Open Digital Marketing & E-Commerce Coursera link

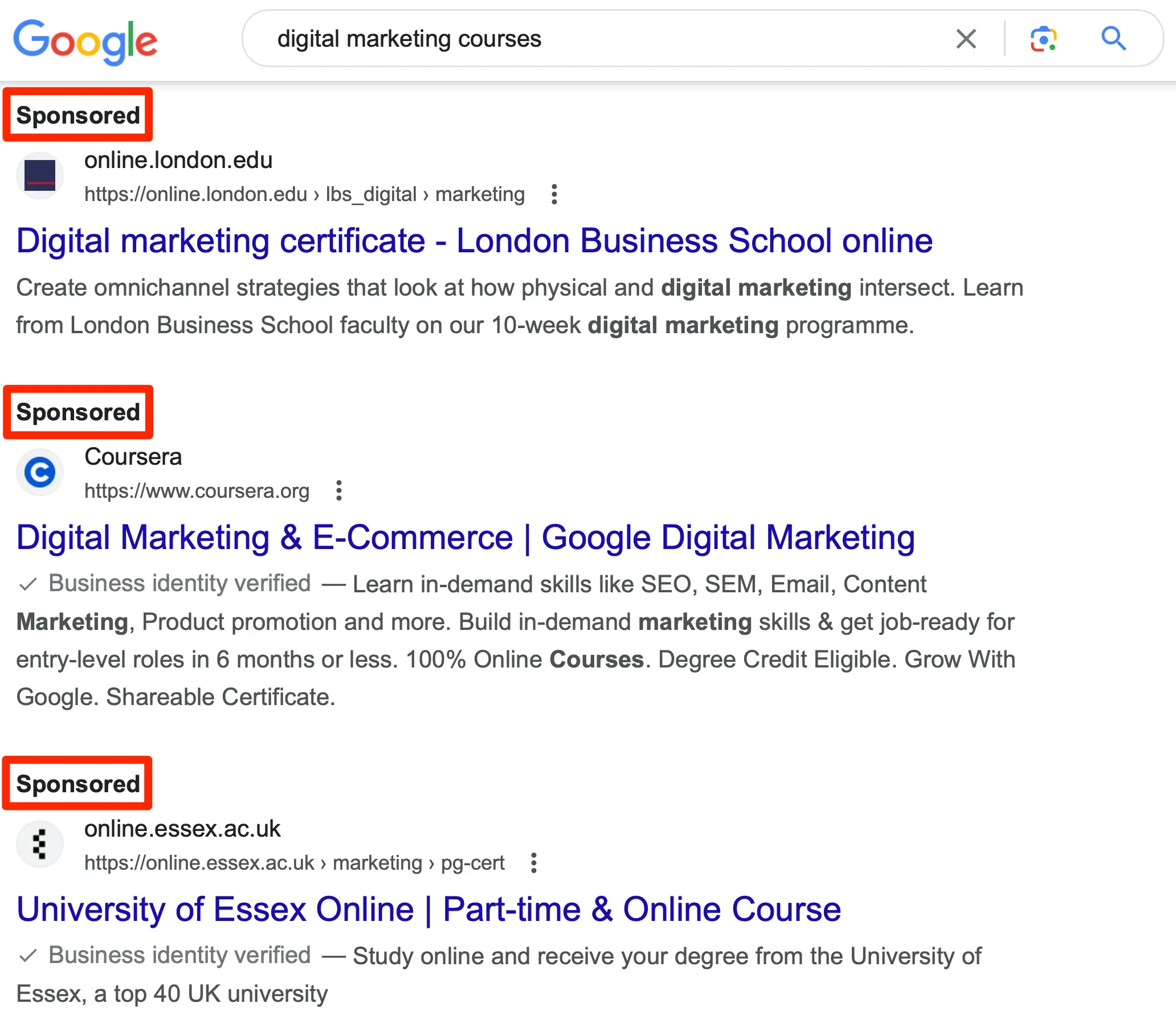click(x=465, y=537)
